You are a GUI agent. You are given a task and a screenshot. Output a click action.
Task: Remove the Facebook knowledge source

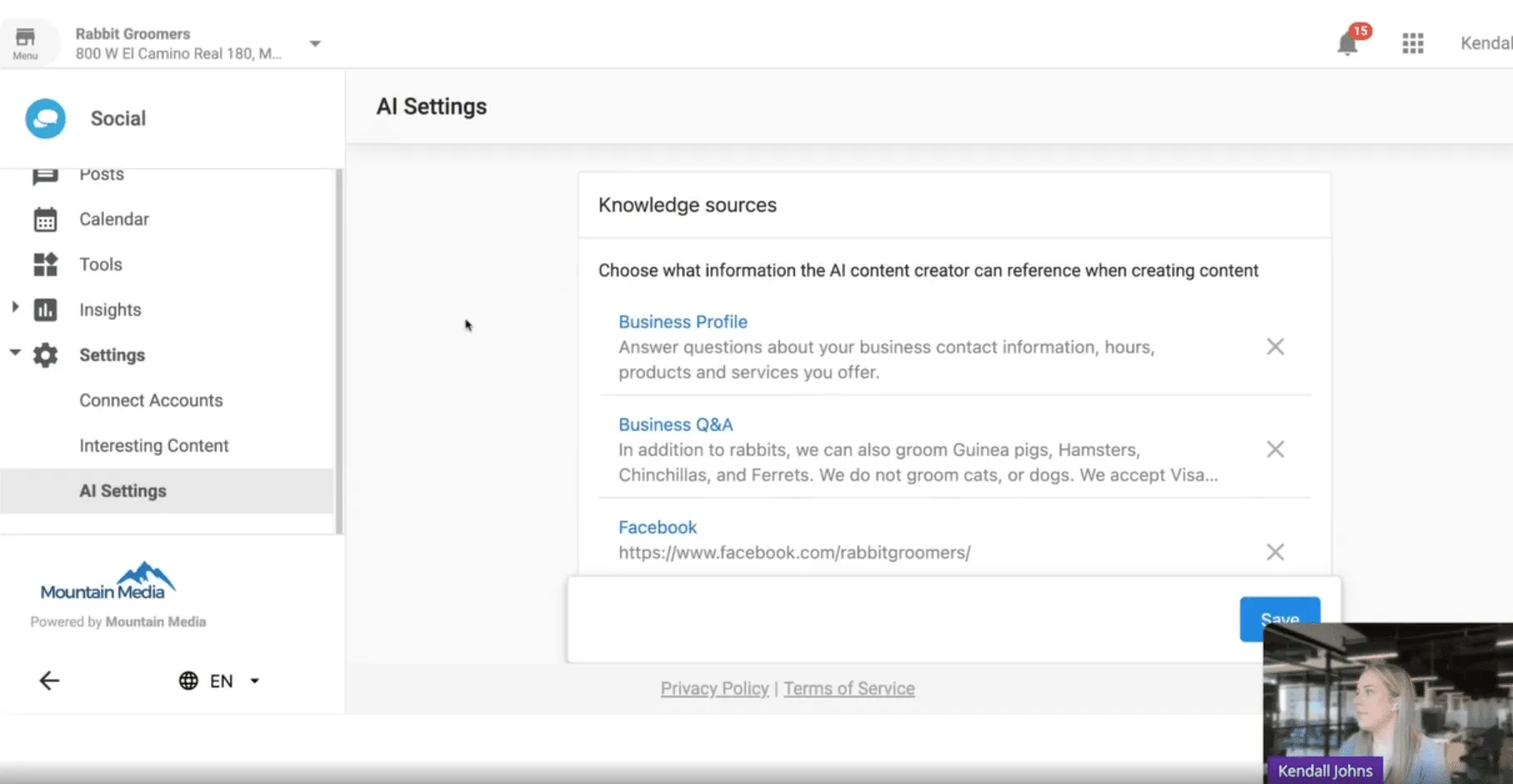(1275, 552)
